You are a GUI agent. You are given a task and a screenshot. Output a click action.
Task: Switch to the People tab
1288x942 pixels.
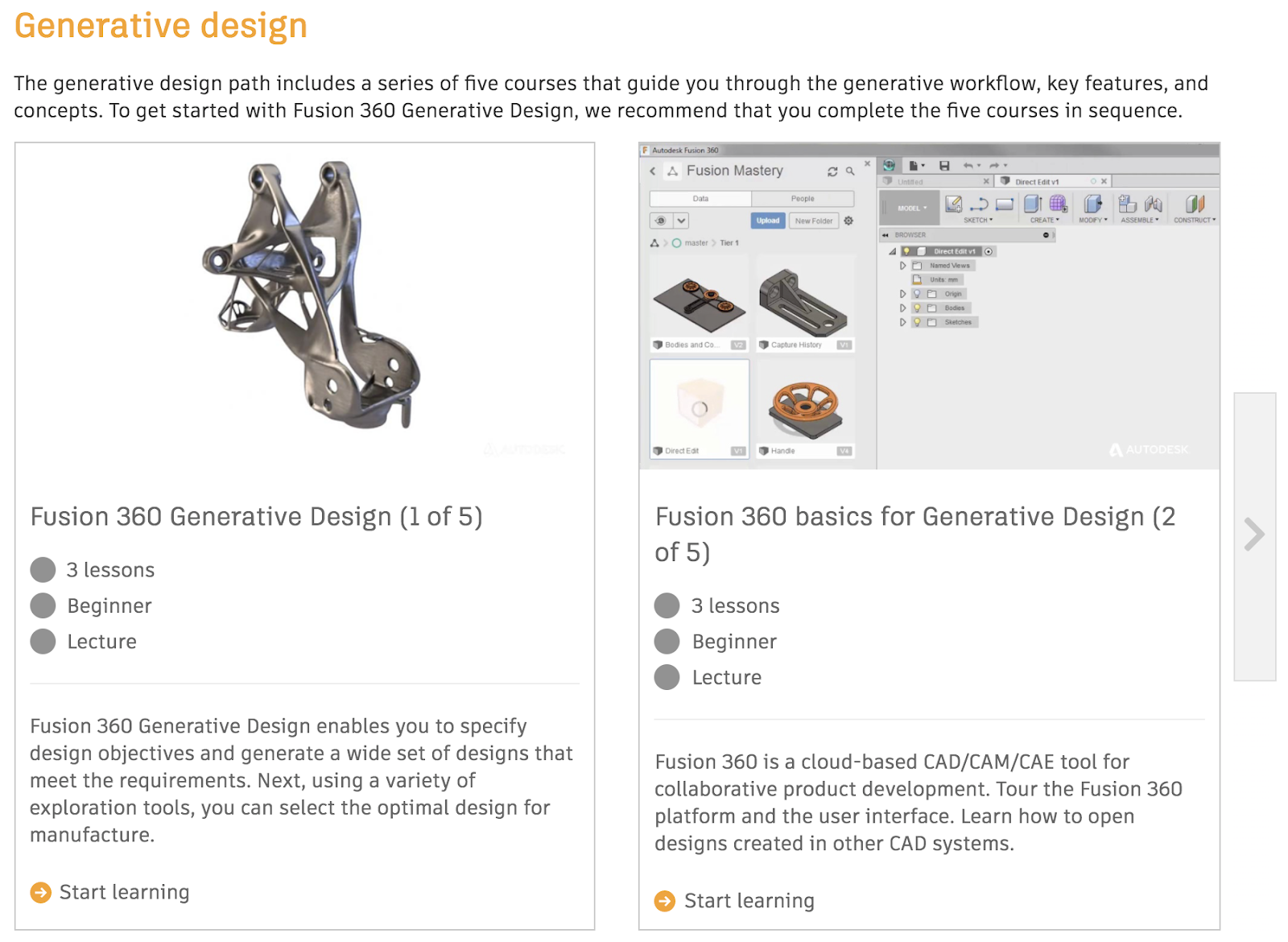coord(803,199)
